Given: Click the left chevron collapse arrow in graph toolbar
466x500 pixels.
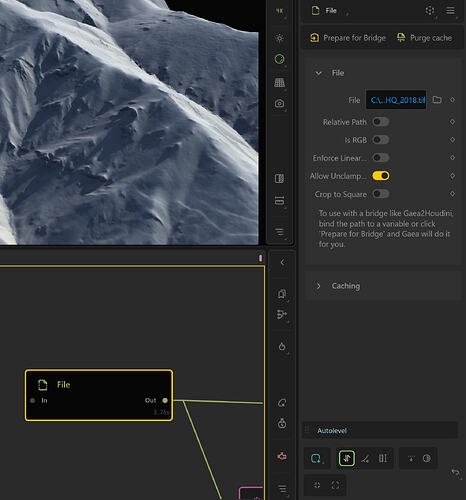Looking at the screenshot, I should tap(282, 262).
